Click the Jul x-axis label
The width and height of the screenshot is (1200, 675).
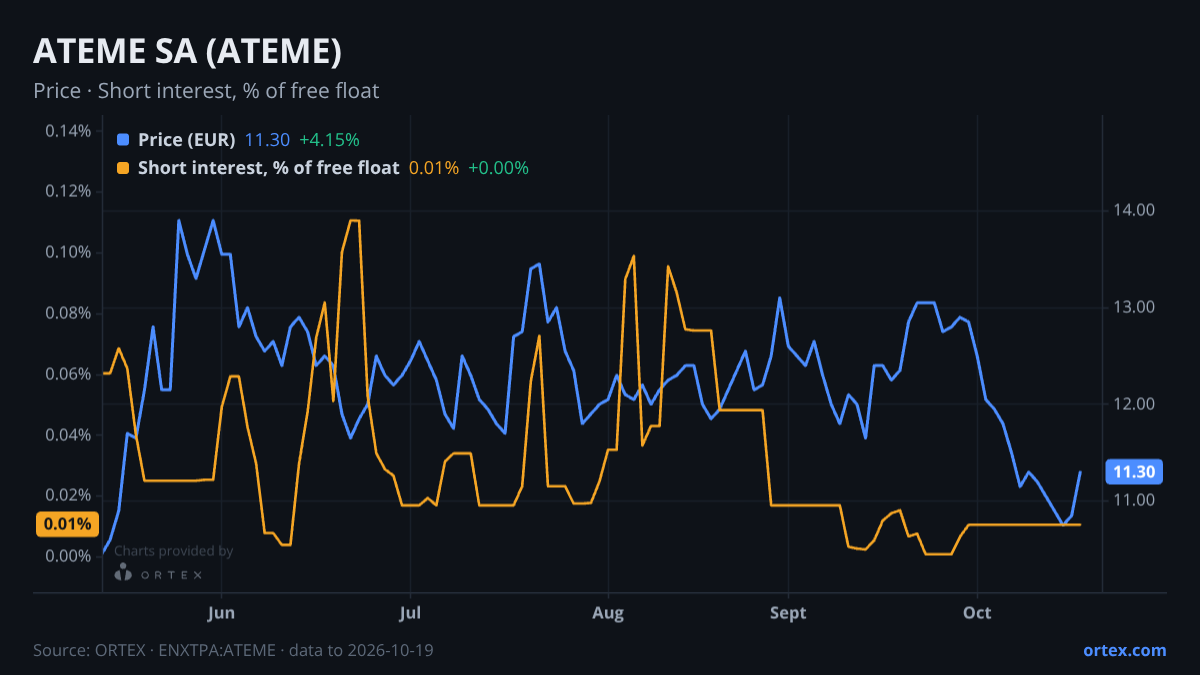click(x=409, y=612)
